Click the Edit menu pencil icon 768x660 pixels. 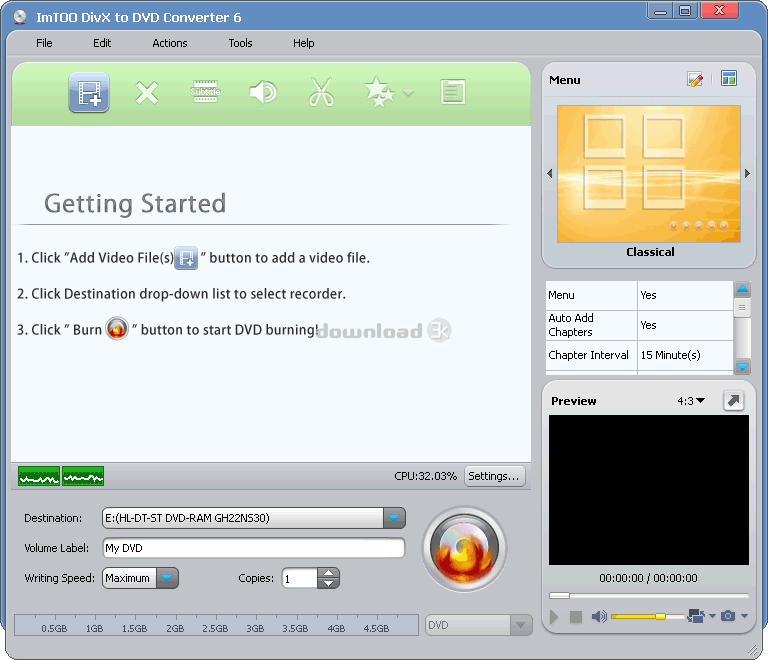[695, 80]
